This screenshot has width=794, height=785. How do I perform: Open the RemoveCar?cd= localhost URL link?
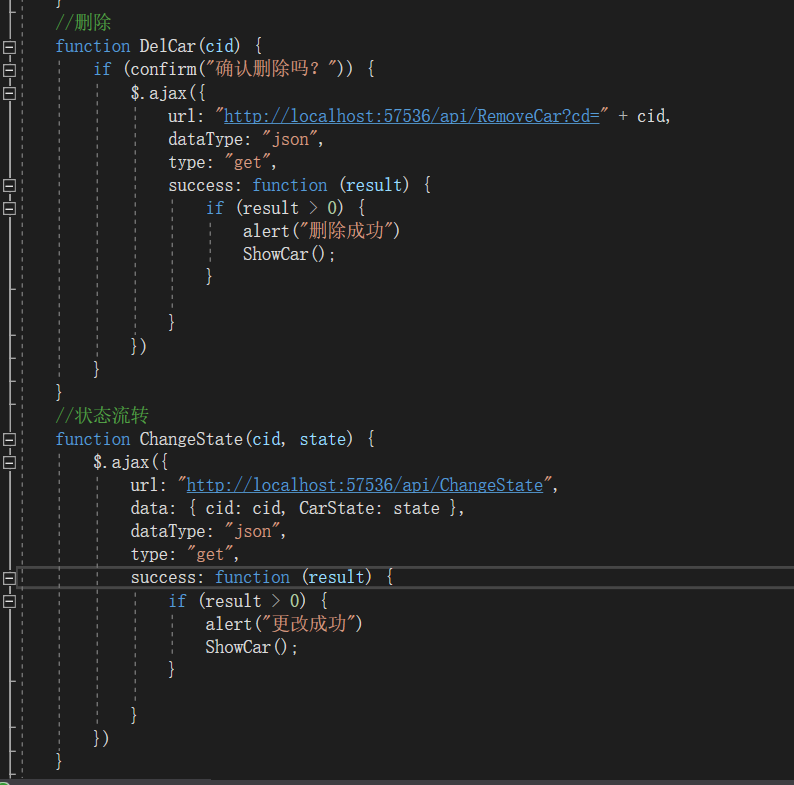(412, 116)
